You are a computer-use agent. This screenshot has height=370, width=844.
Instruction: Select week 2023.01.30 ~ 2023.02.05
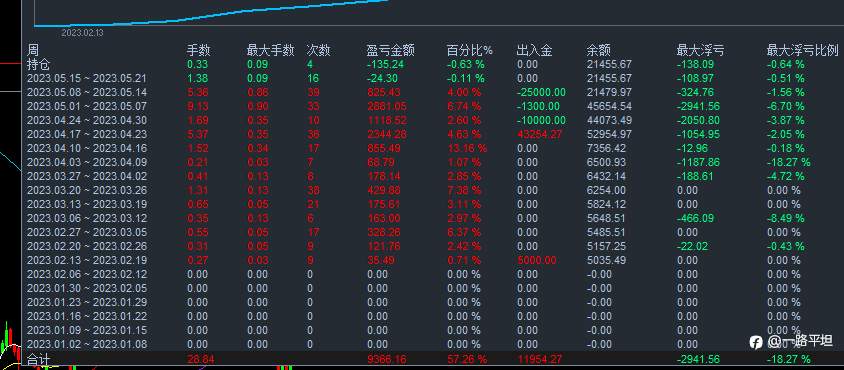87,289
